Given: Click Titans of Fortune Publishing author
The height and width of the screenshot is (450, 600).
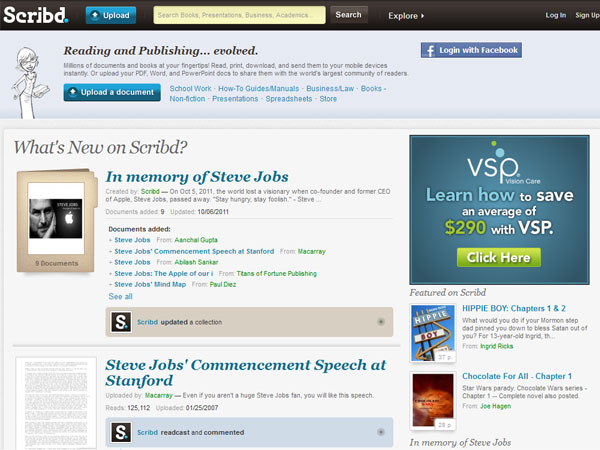Looking at the screenshot, I should 277,274.
